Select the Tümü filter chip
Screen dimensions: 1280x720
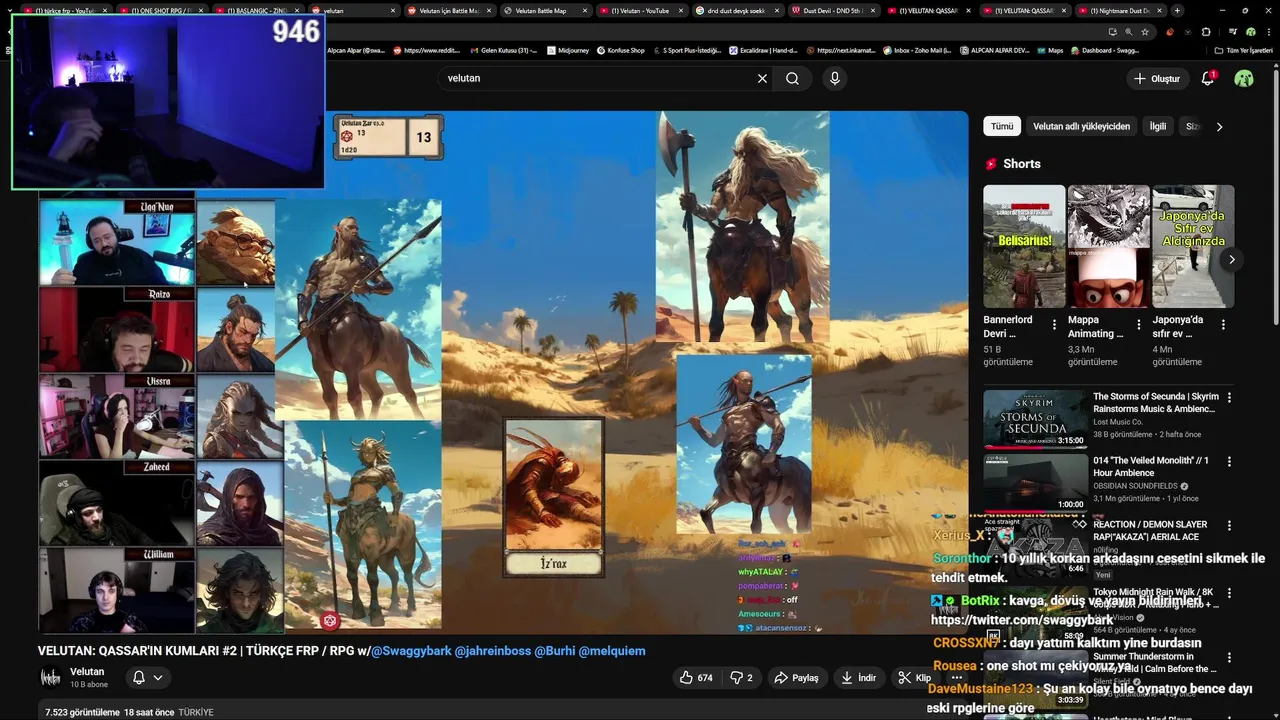(1002, 127)
